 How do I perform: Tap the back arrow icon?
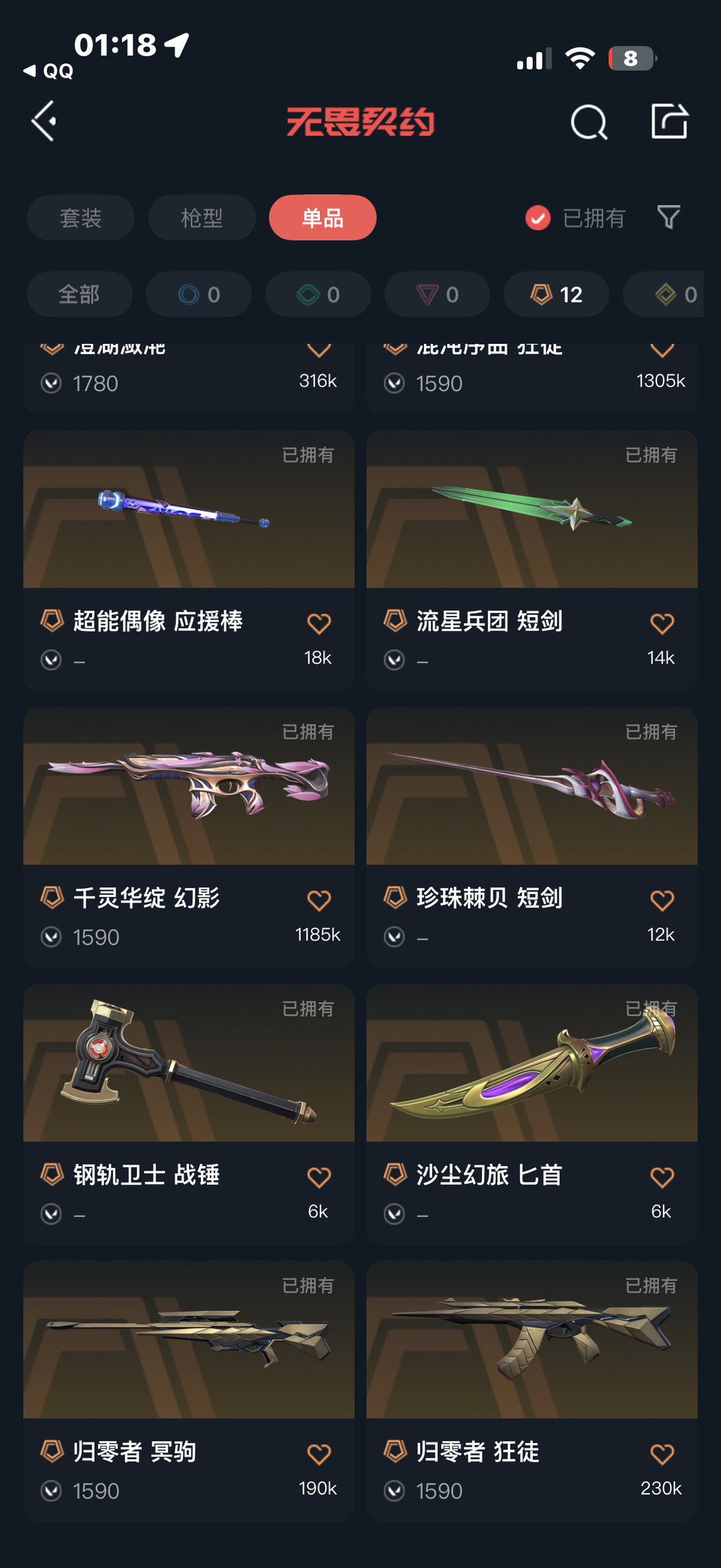44,122
